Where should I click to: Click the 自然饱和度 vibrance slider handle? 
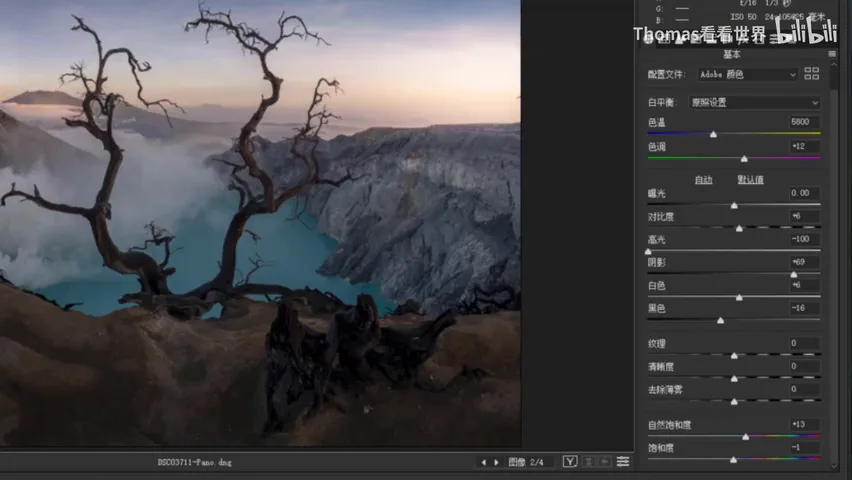(746, 437)
